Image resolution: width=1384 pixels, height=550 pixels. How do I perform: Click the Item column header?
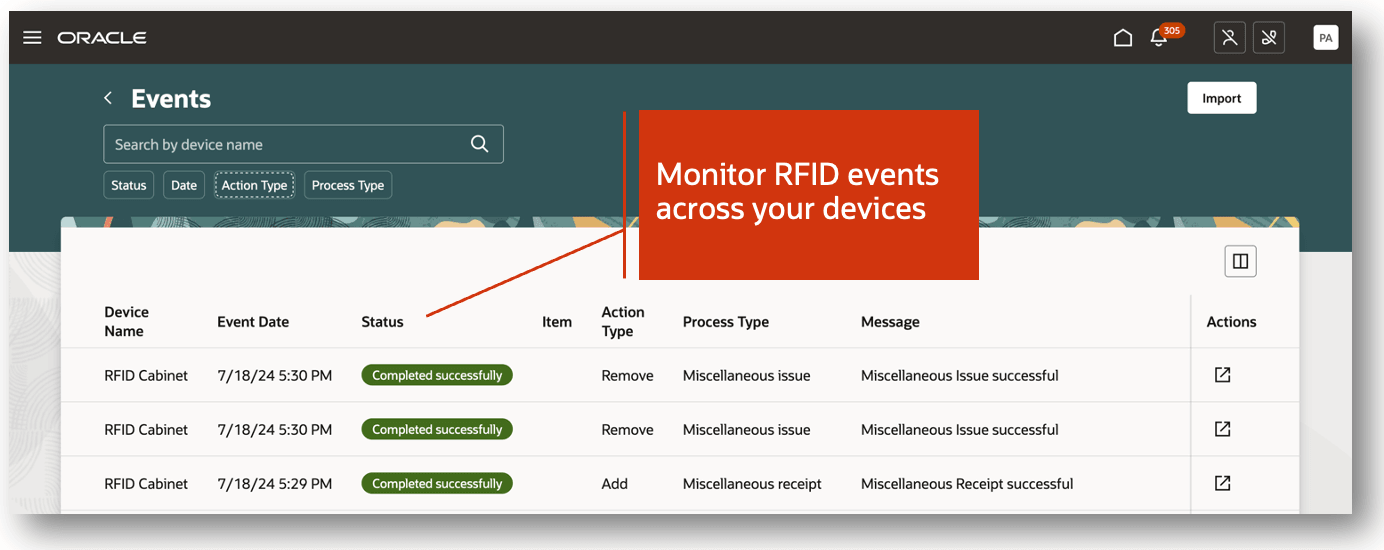(557, 322)
